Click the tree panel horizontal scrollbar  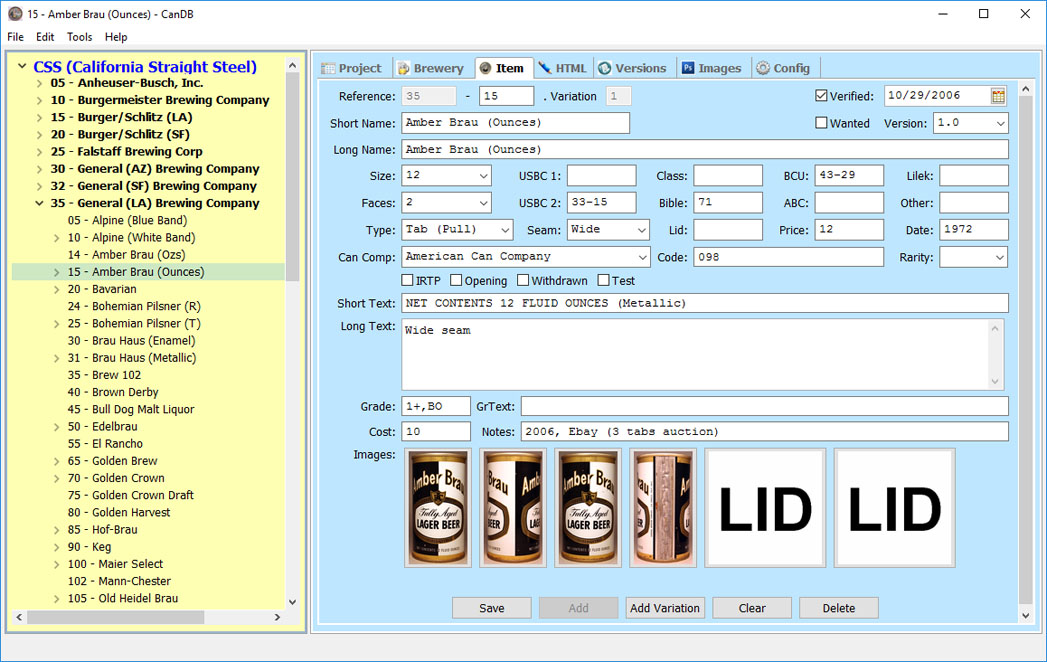pyautogui.click(x=148, y=617)
